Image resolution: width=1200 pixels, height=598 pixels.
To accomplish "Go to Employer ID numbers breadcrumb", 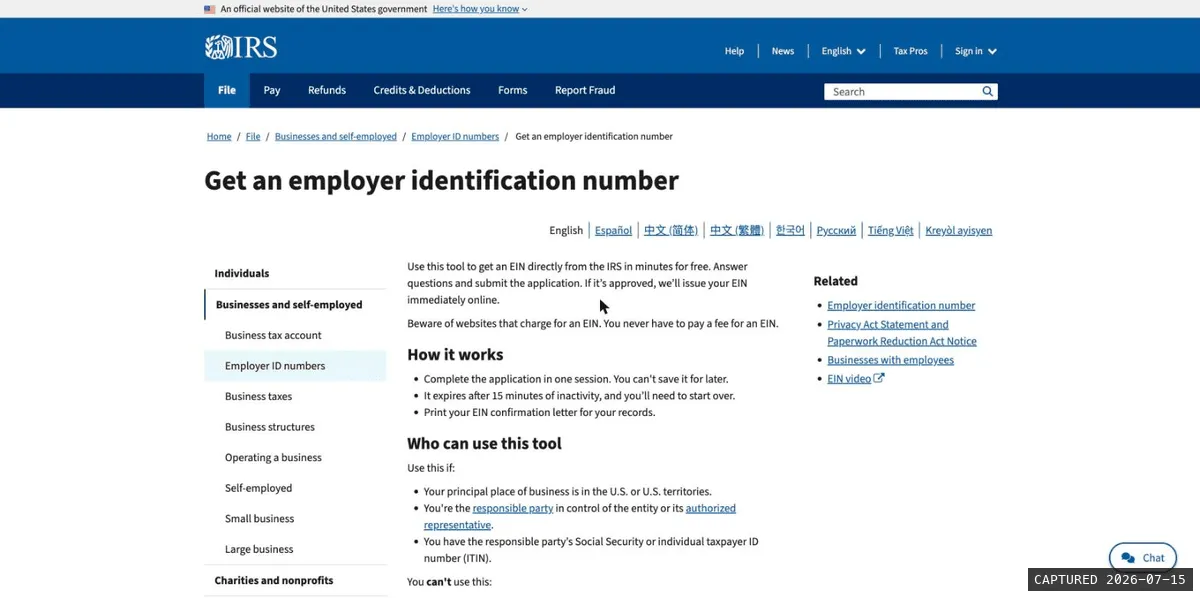I will coord(455,136).
